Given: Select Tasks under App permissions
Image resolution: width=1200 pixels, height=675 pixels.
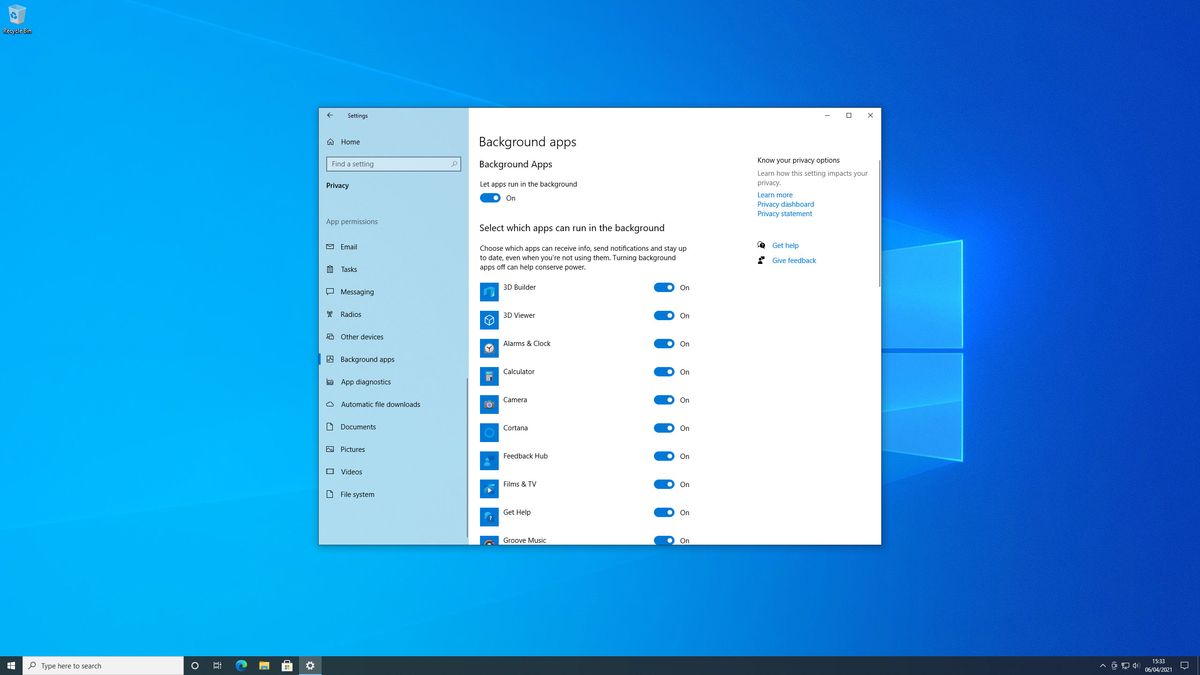Looking at the screenshot, I should (348, 269).
